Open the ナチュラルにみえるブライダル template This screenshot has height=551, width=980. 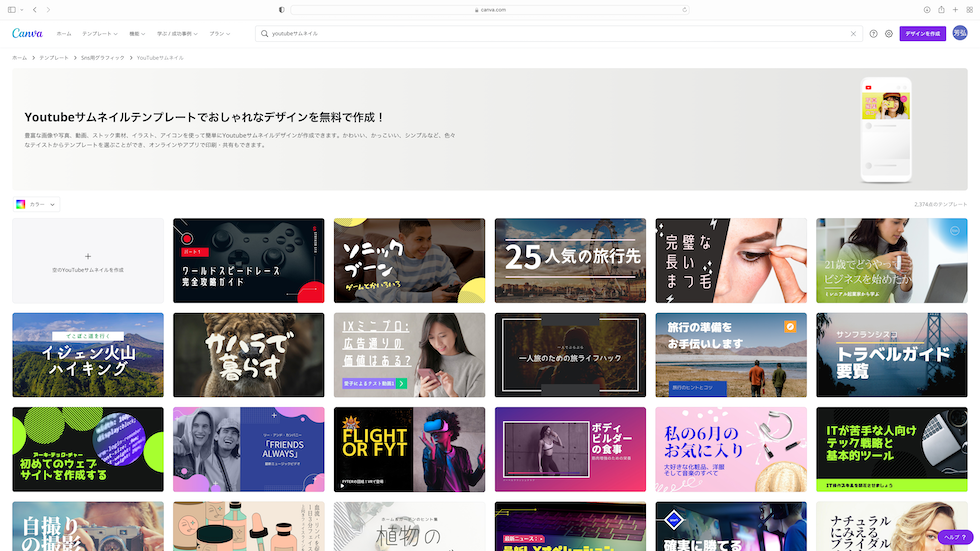coord(891,526)
